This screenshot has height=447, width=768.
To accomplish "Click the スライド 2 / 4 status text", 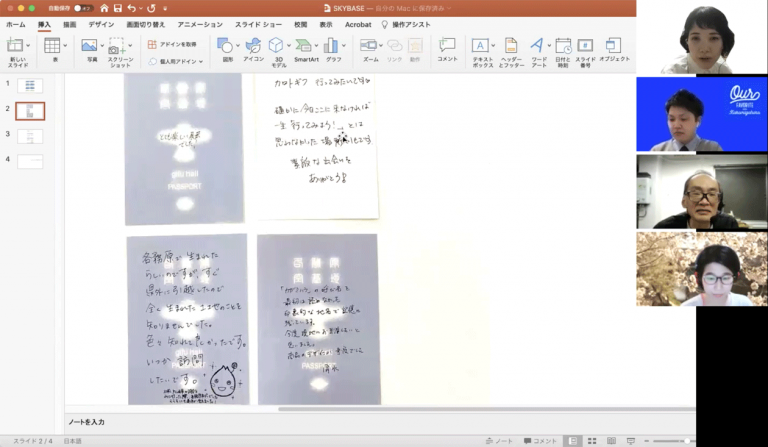I will [x=32, y=441].
